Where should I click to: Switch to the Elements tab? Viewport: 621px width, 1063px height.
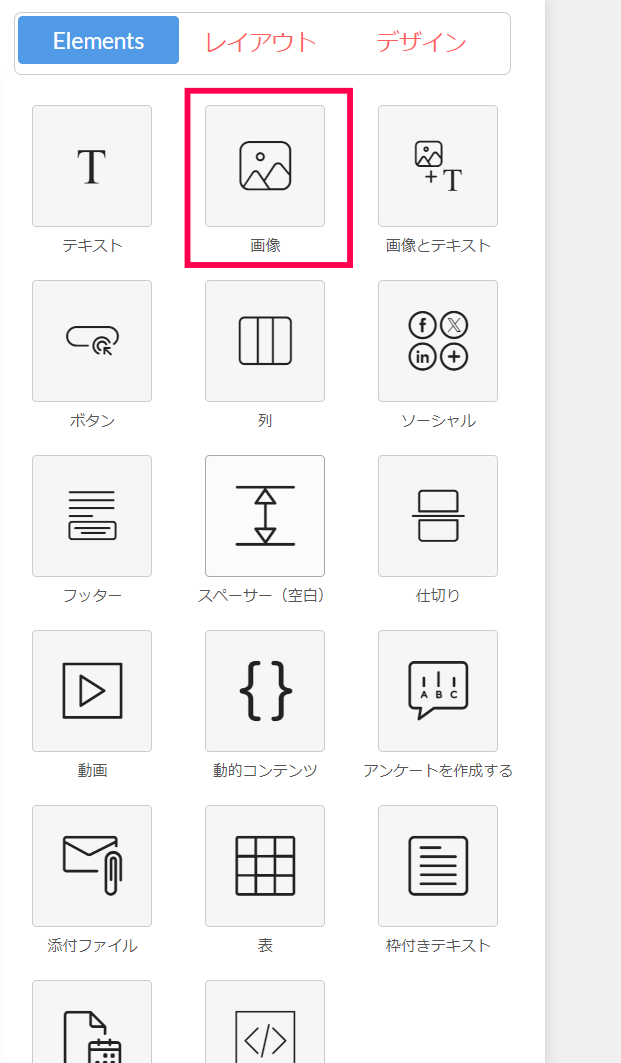tap(98, 41)
